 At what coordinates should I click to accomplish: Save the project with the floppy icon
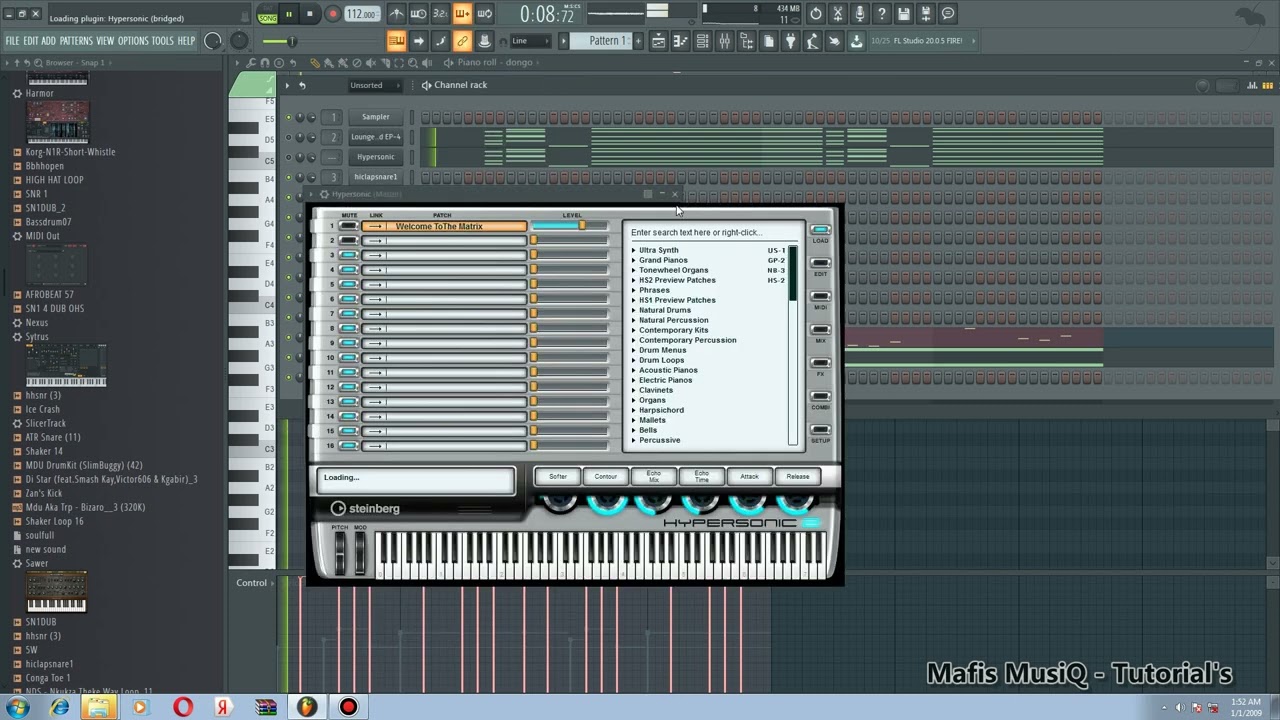[904, 14]
